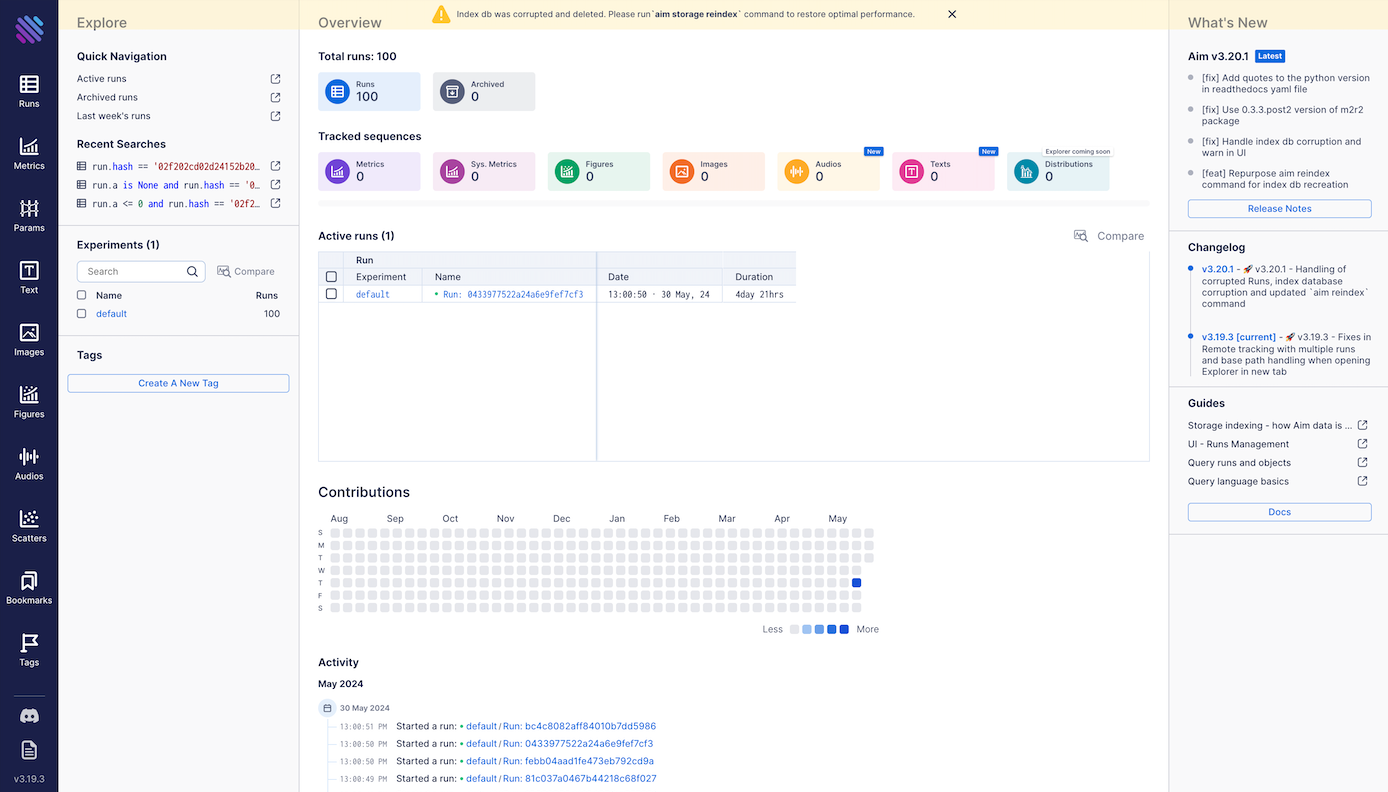This screenshot has width=1388, height=792.
Task: Click Compare button above Active runs table
Action: (1109, 236)
